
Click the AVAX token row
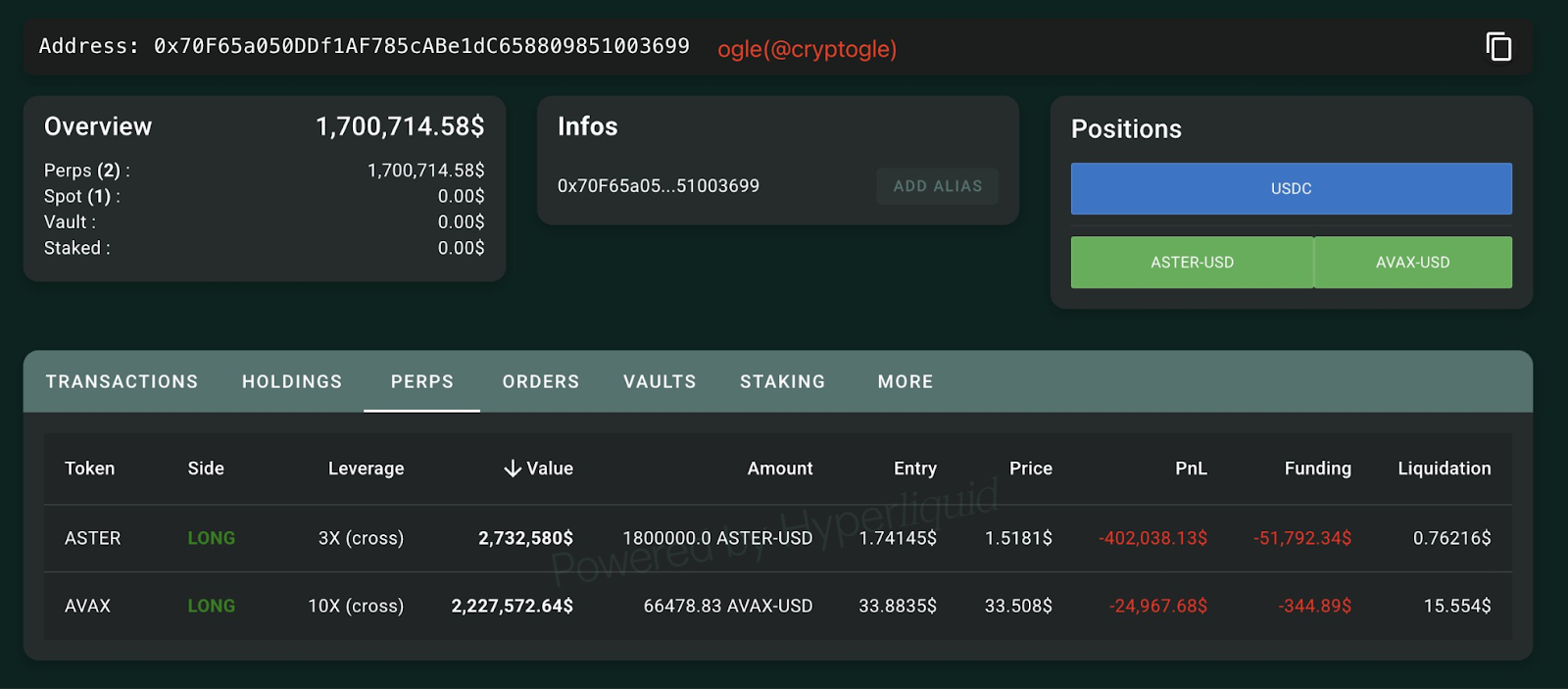click(88, 606)
